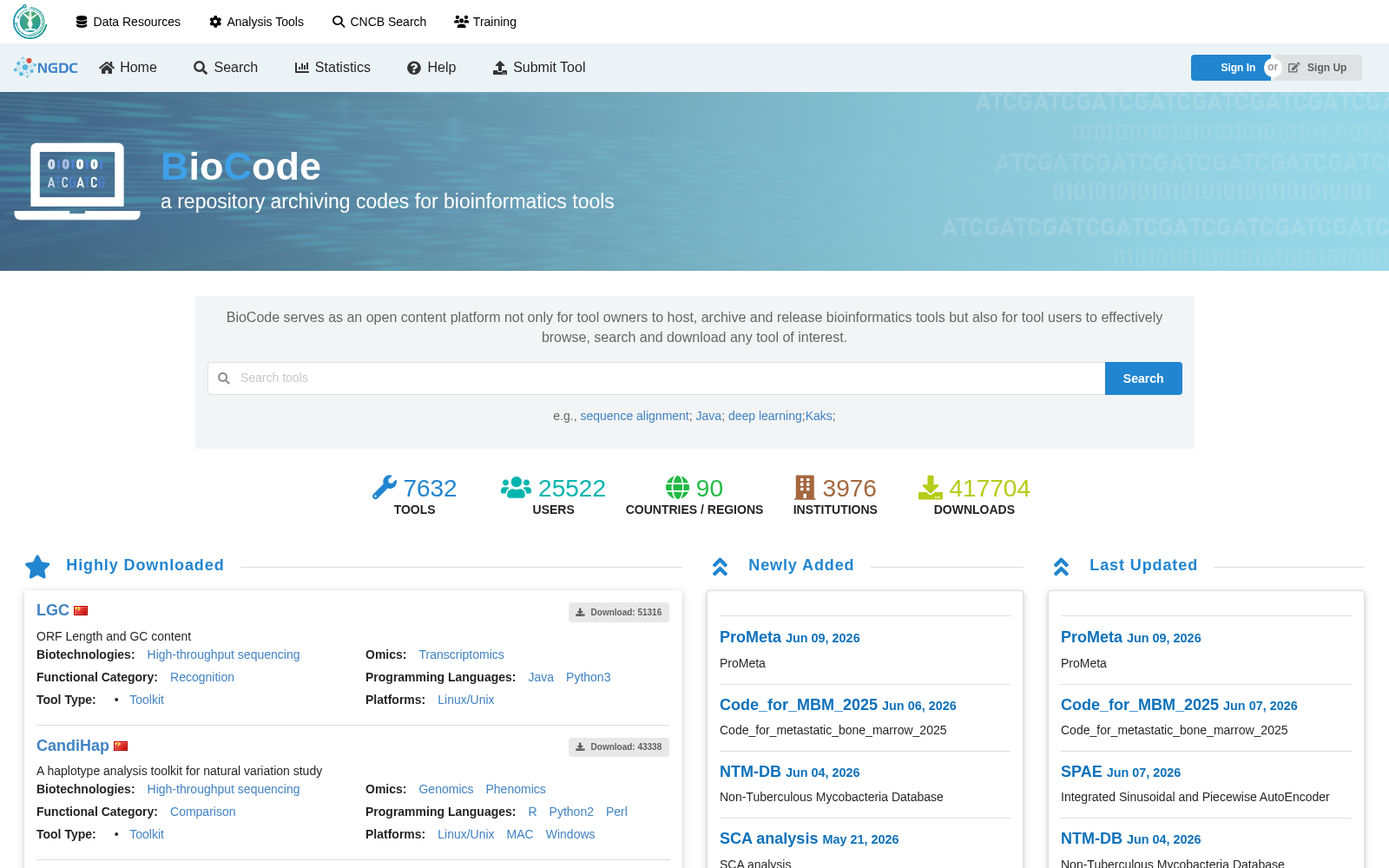Click the green Downloads icon
Image resolution: width=1389 pixels, height=868 pixels.
pos(930,487)
